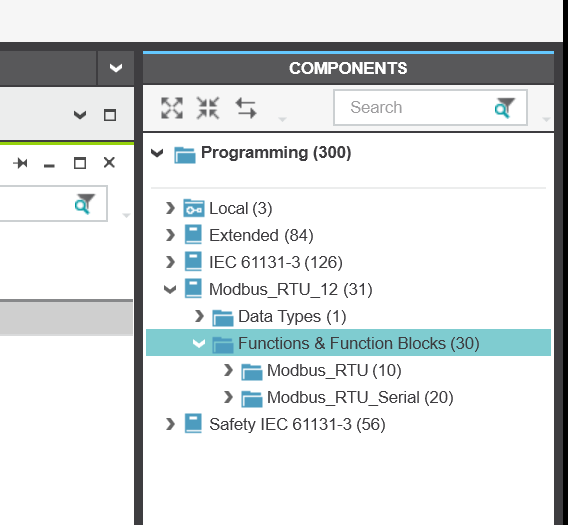Select the Safety IEC 61131-3 (56) book icon
This screenshot has width=568, height=525.
(x=193, y=424)
